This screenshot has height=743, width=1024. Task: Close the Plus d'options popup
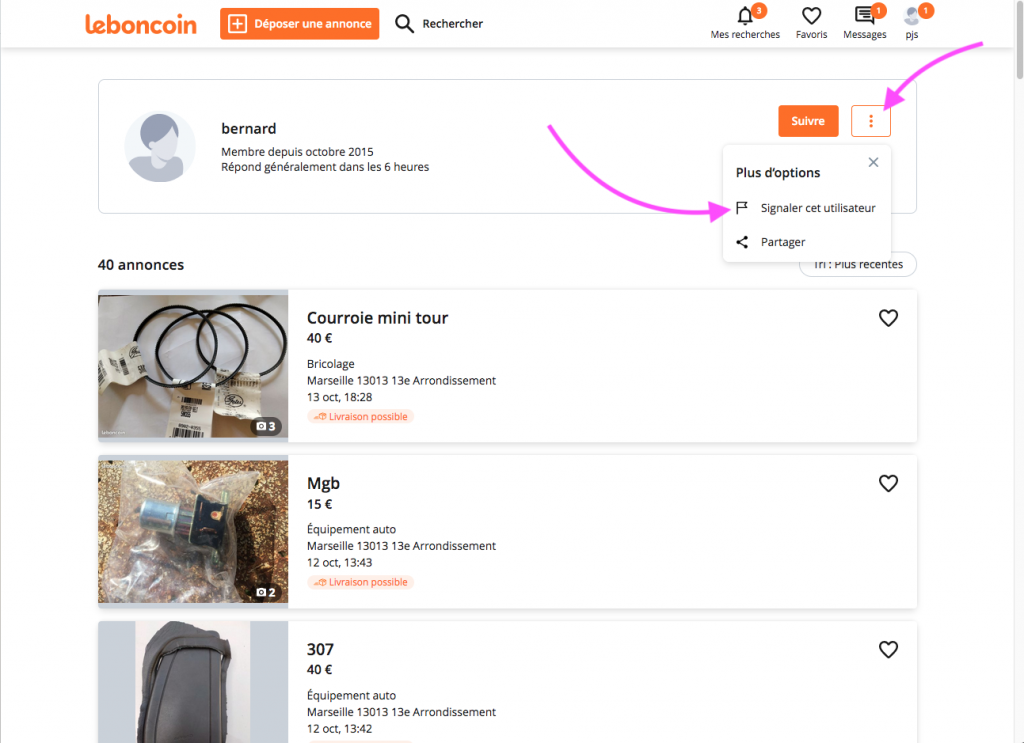click(873, 162)
